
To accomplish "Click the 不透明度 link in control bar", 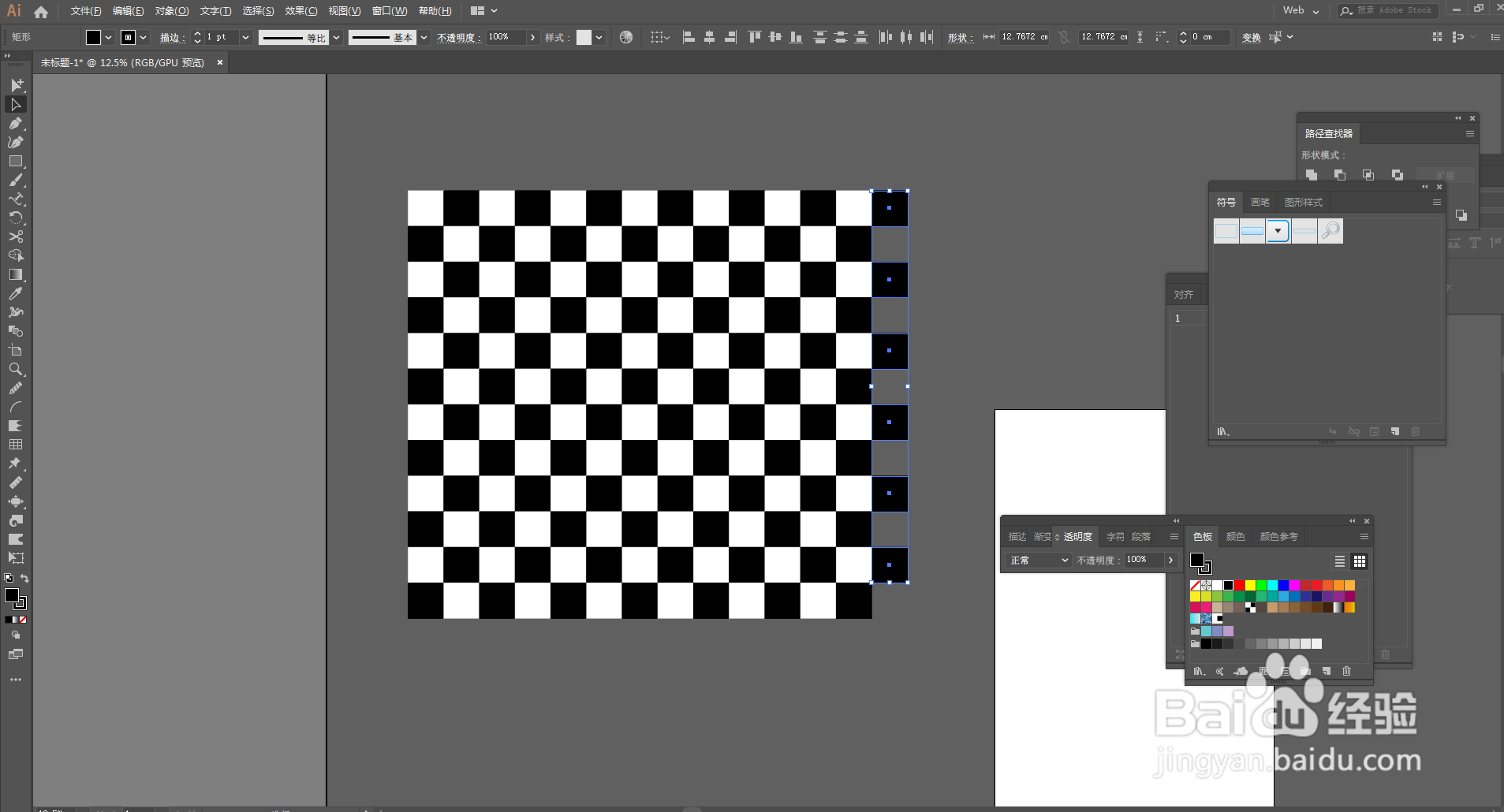I will tap(457, 38).
